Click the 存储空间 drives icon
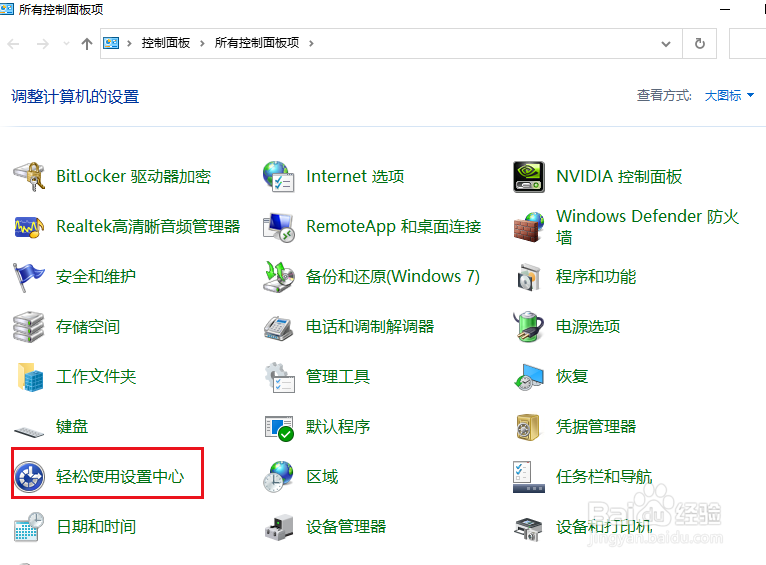Viewport: 766px width, 565px height. 28,327
